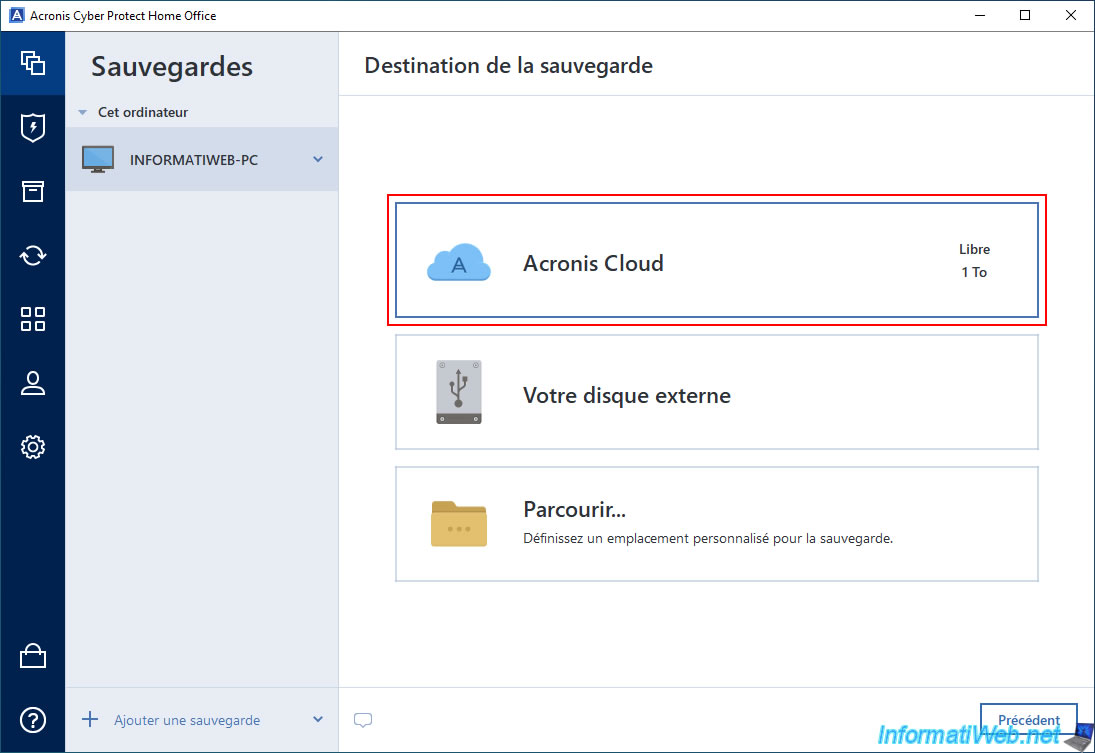Click Ajouter une sauvegarde link

187,720
